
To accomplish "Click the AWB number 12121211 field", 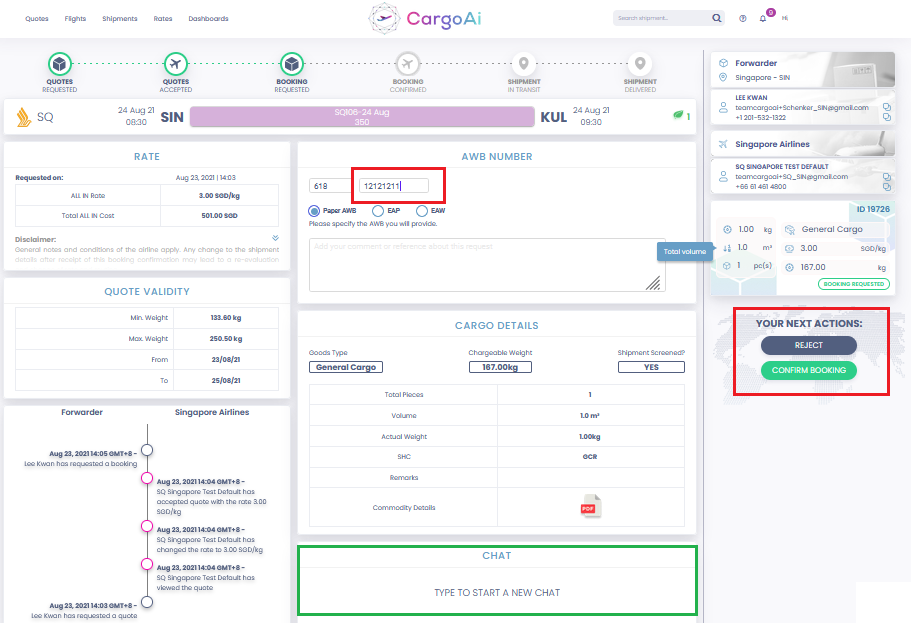I will [x=393, y=186].
